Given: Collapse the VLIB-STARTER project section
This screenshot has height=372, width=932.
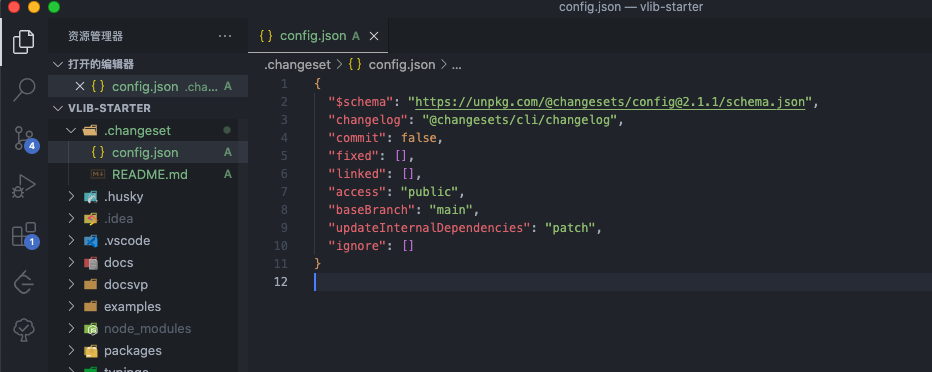Looking at the screenshot, I should click(x=58, y=108).
